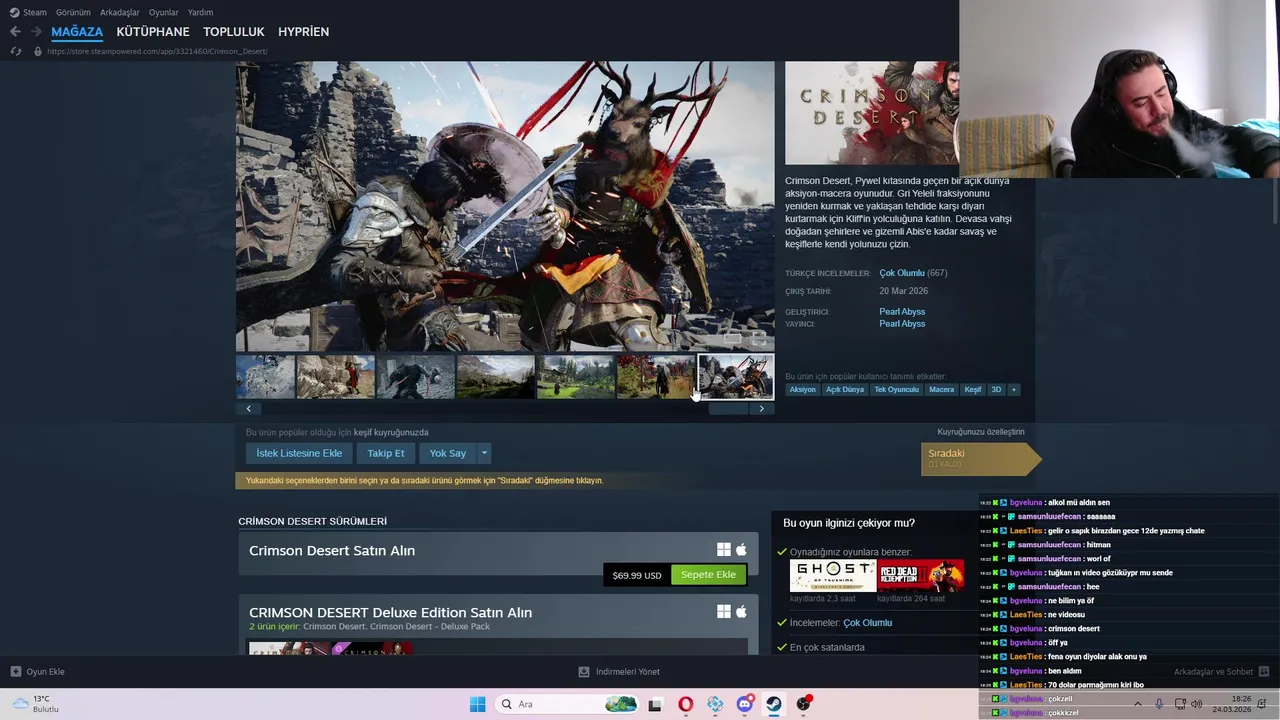Open the Red Dead Redemption similar game image
Viewport: 1280px width, 720px height.
pyautogui.click(x=921, y=576)
